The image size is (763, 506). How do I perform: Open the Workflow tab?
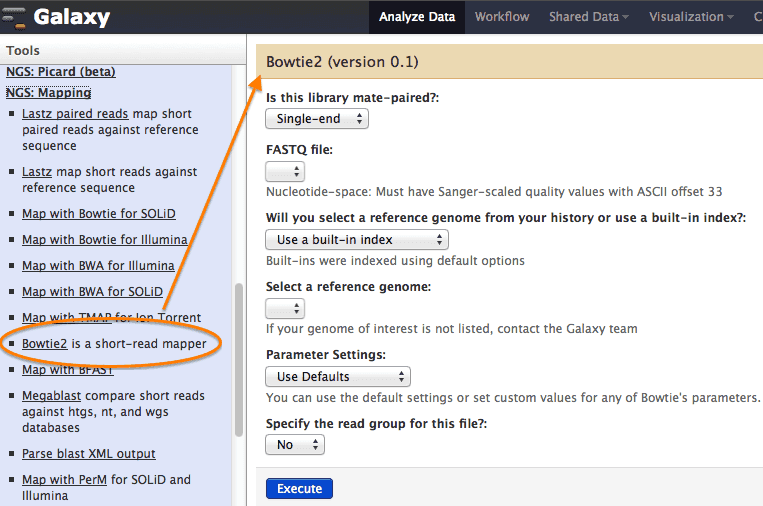tap(502, 17)
